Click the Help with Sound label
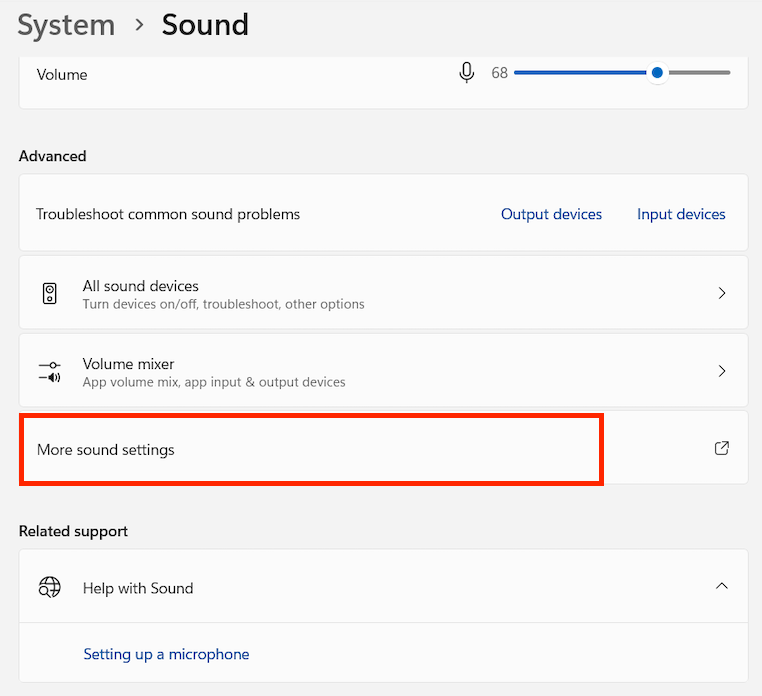Screen dimensions: 762x696 (x=138, y=588)
